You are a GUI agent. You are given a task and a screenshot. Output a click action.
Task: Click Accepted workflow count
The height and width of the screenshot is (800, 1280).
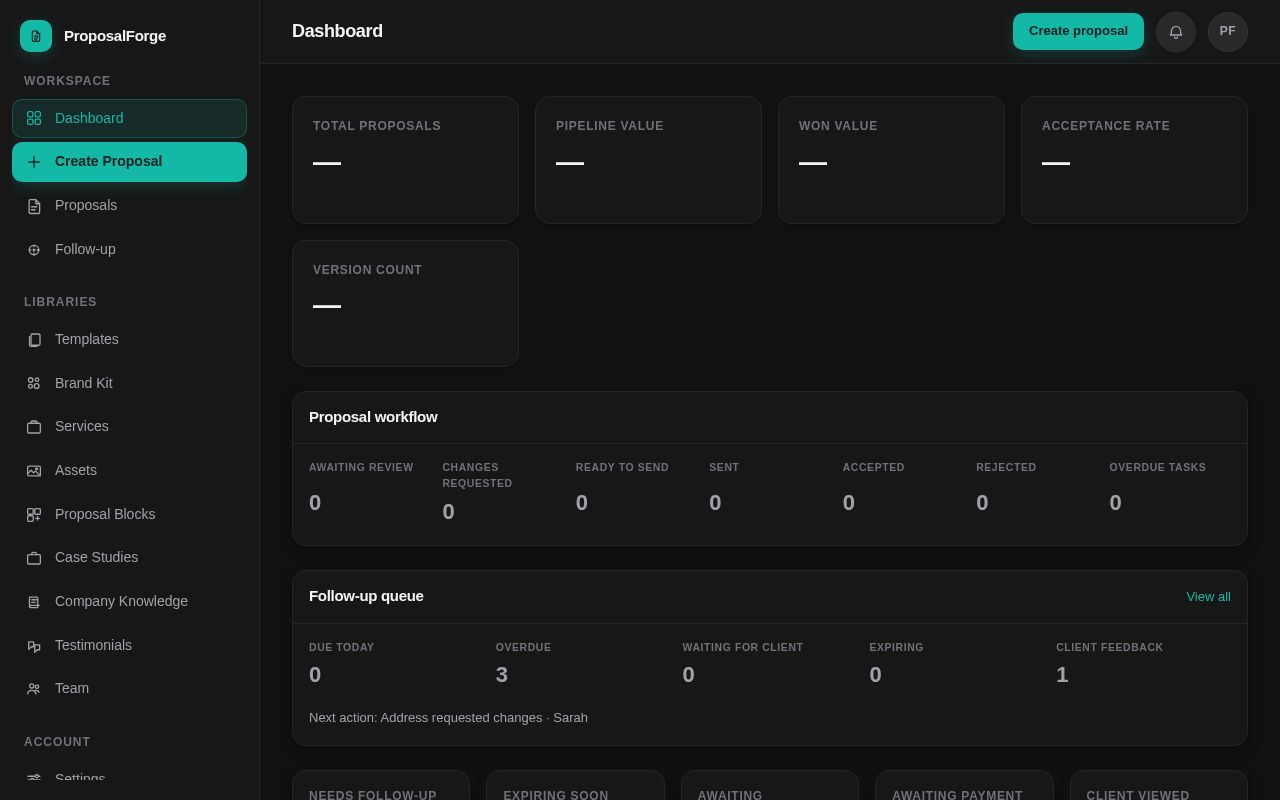pyautogui.click(x=849, y=503)
